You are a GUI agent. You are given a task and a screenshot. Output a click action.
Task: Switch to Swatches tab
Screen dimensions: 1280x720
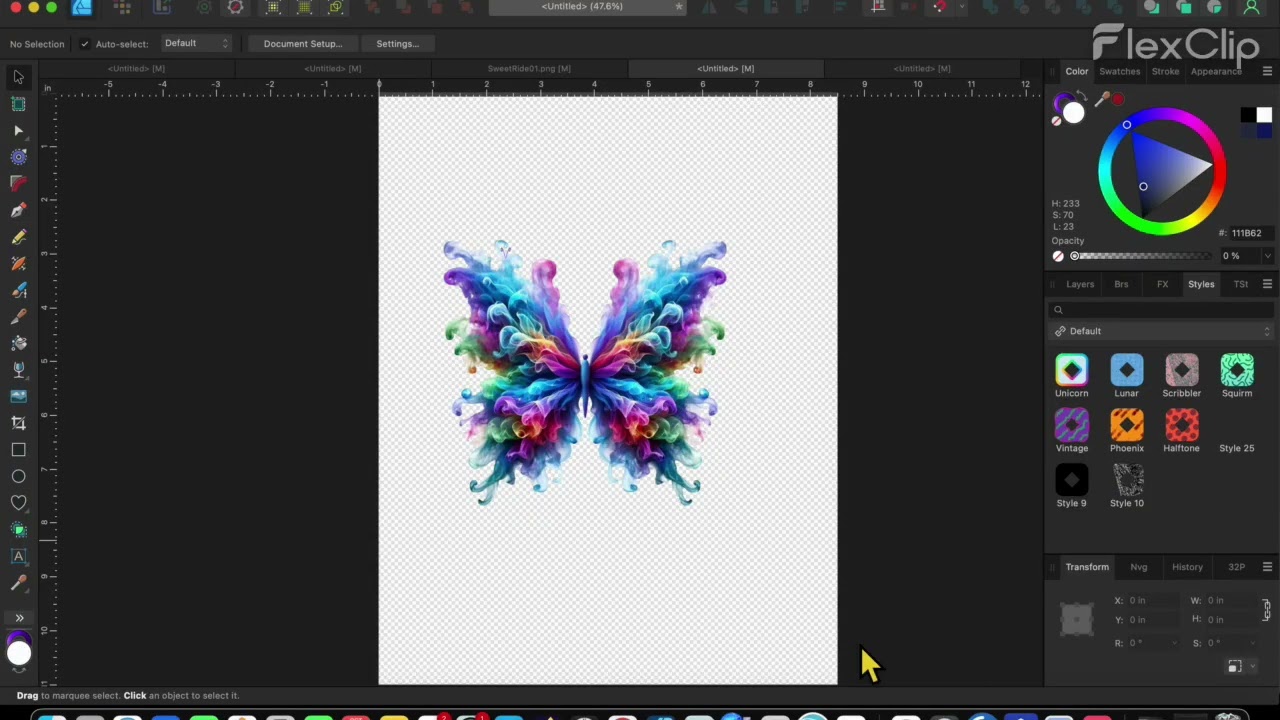(x=1120, y=71)
